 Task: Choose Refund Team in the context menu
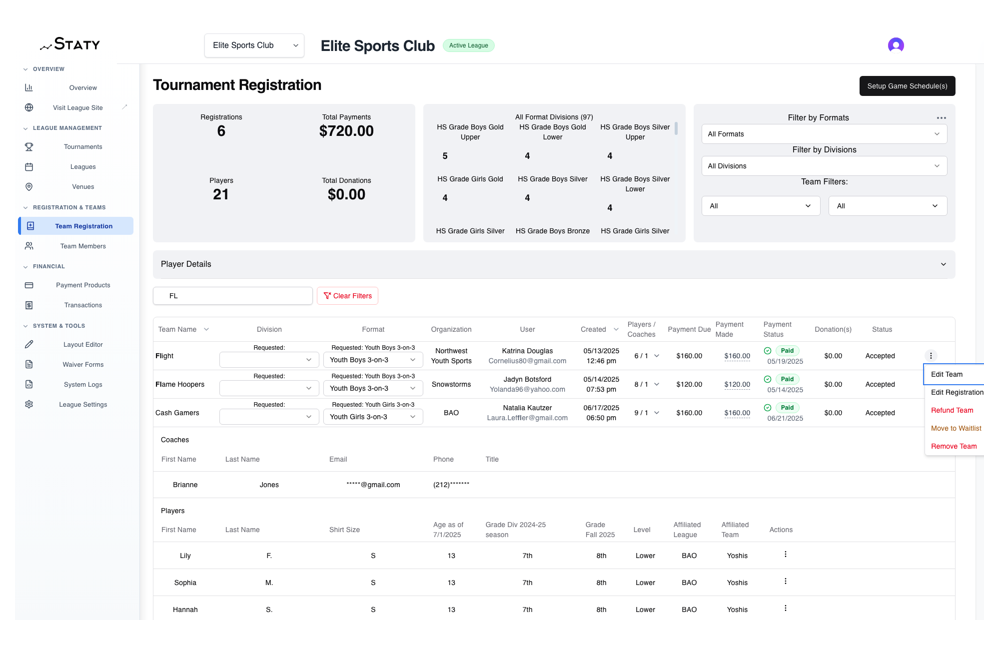[x=952, y=411]
